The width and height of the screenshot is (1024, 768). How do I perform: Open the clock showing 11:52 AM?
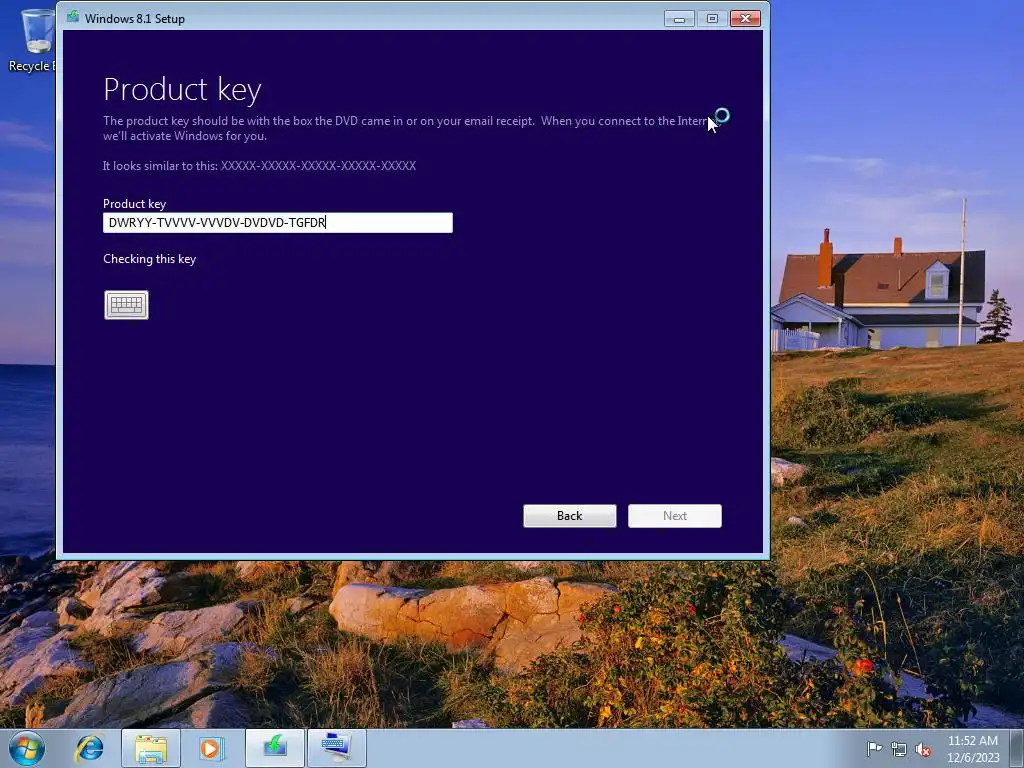click(x=973, y=749)
